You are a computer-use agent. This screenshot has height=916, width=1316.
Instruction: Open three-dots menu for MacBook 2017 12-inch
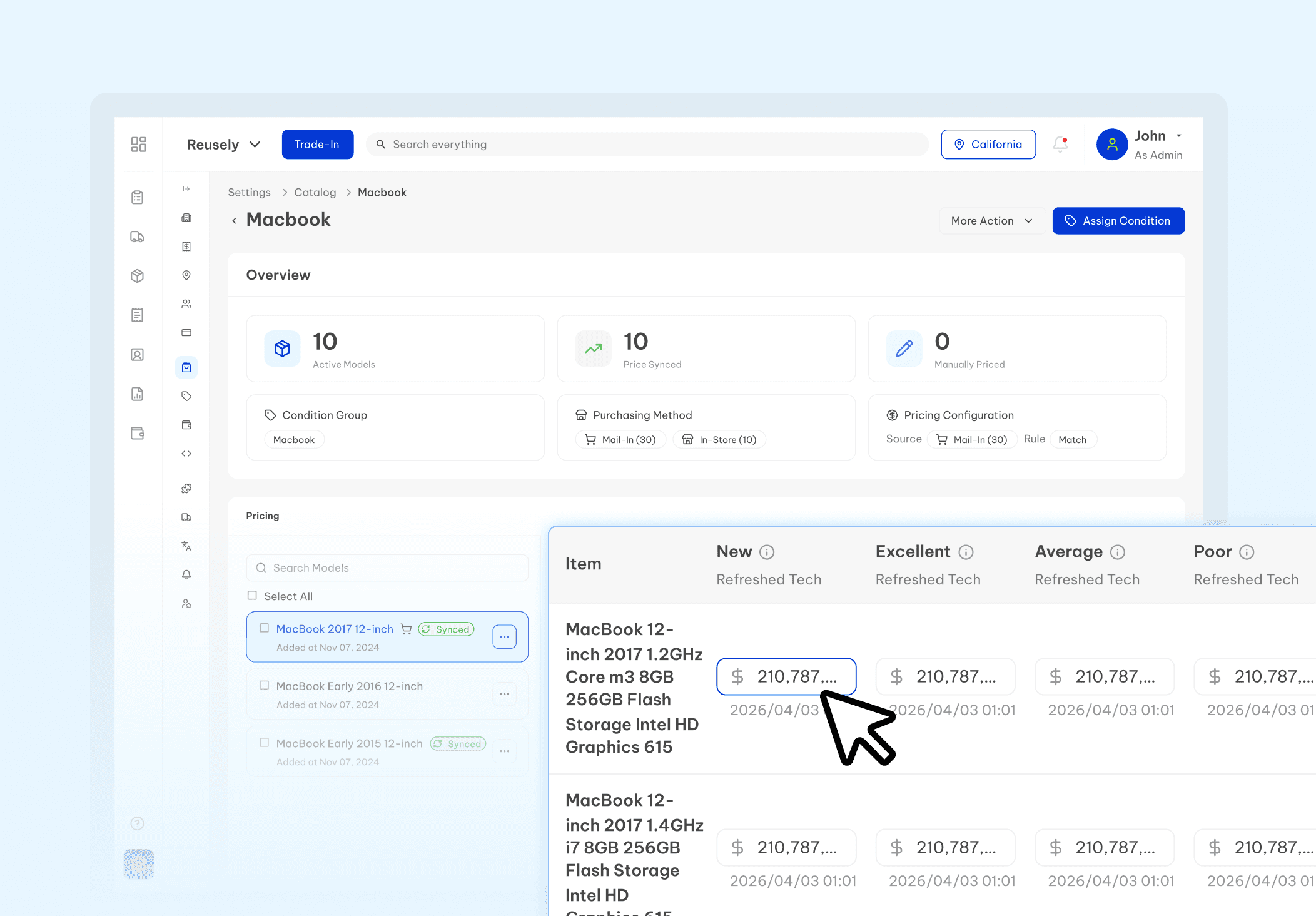click(504, 636)
